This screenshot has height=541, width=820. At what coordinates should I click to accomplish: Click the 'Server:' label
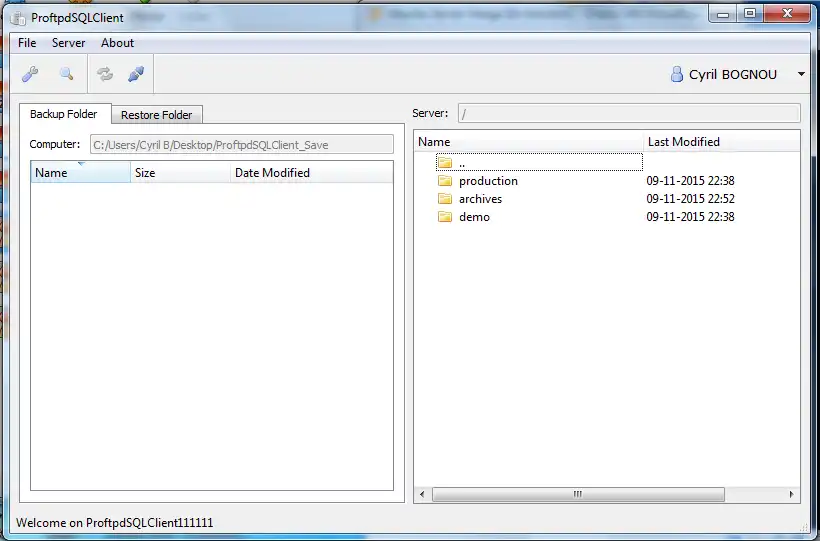pyautogui.click(x=430, y=113)
